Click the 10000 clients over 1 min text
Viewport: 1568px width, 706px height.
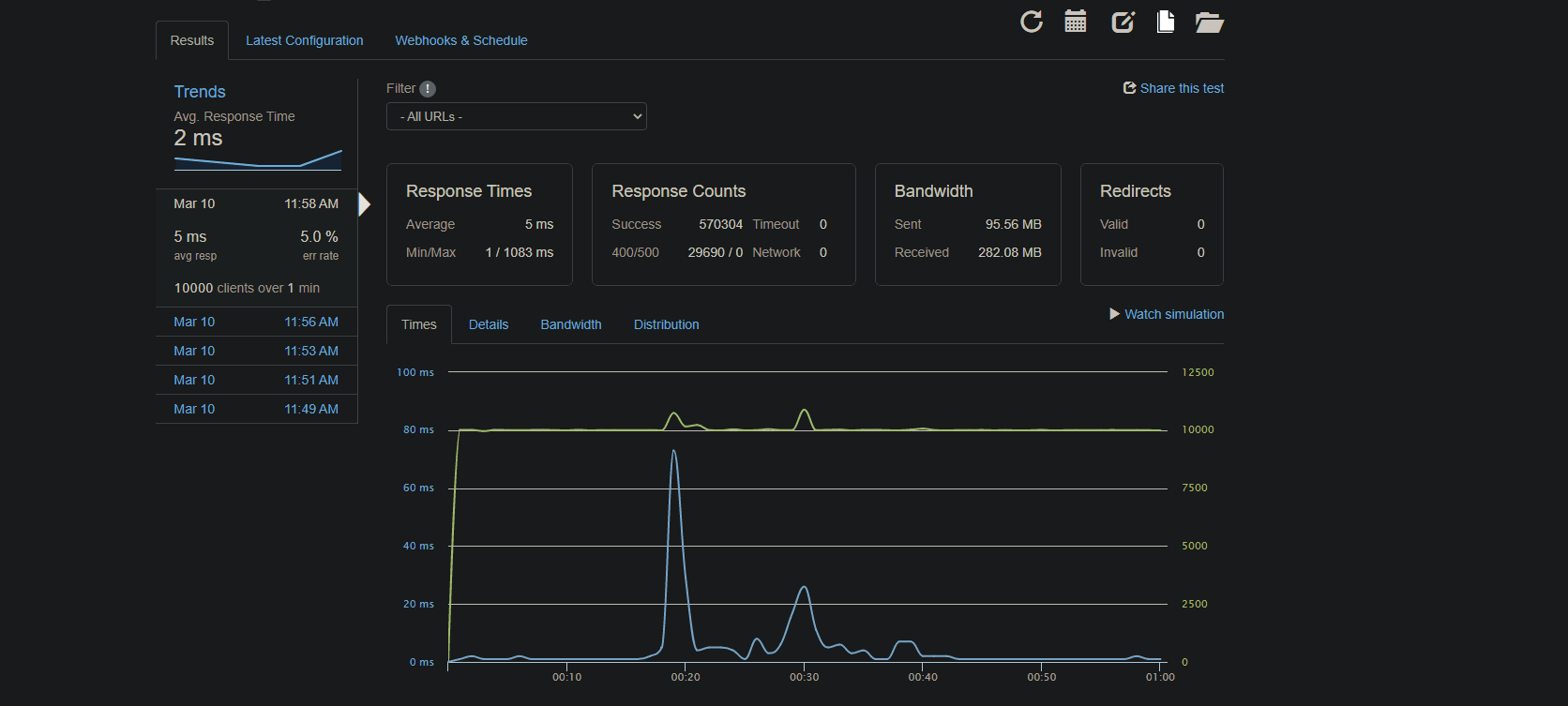point(247,288)
